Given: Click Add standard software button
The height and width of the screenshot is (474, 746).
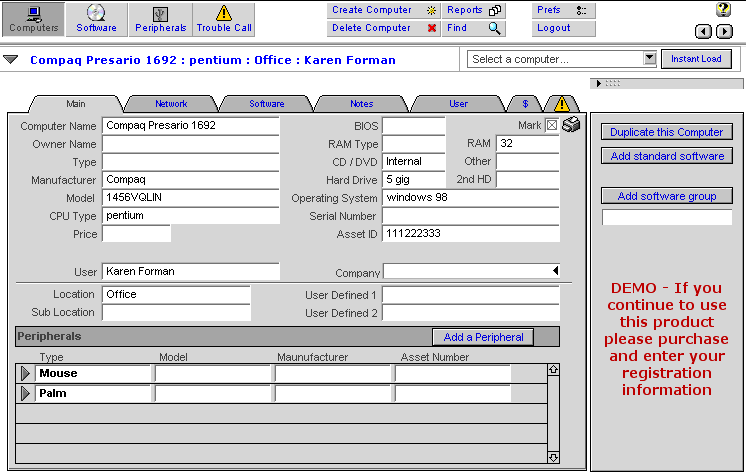Looking at the screenshot, I should point(667,156).
